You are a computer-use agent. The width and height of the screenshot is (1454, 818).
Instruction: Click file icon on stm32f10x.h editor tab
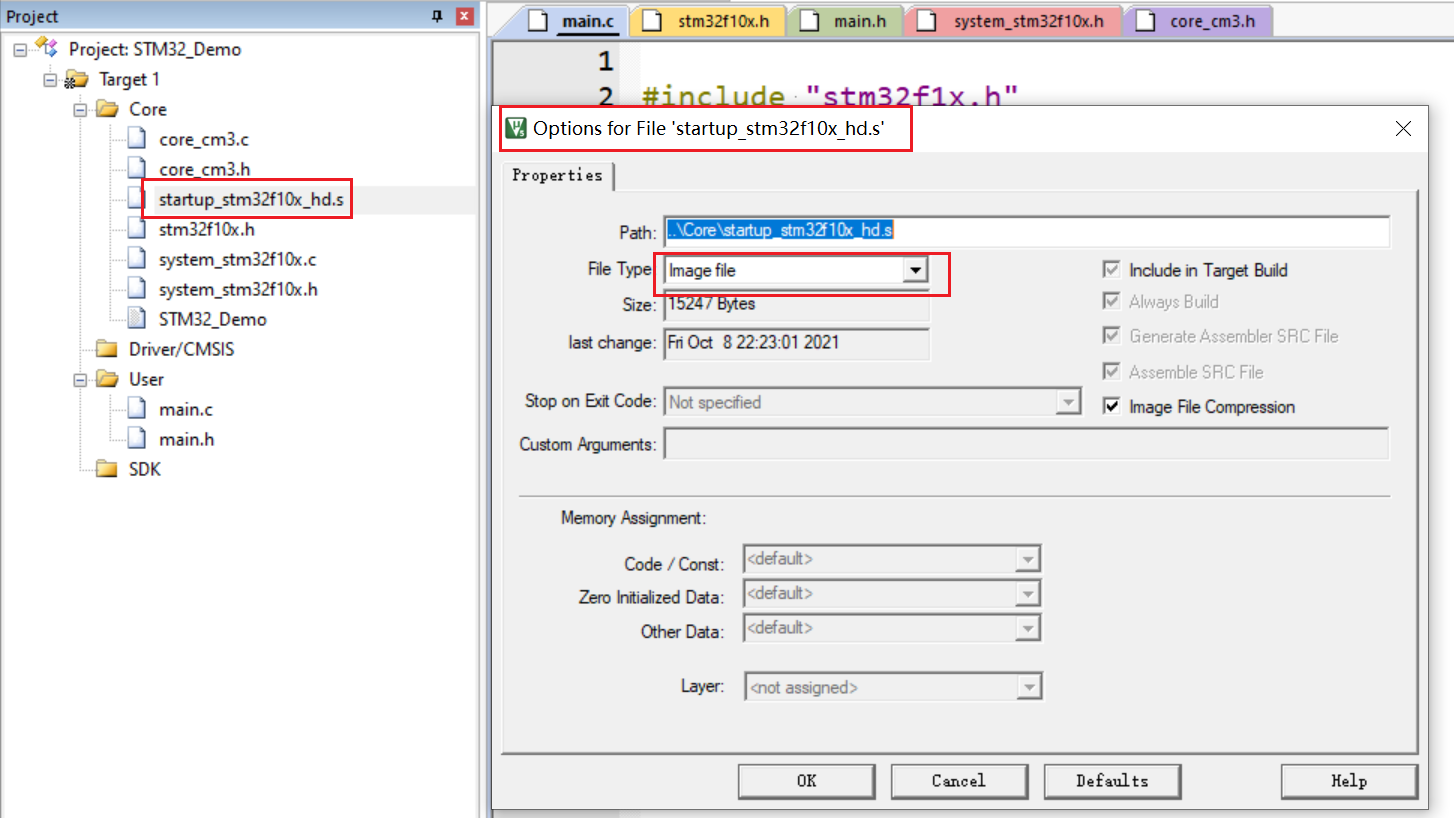[x=652, y=21]
